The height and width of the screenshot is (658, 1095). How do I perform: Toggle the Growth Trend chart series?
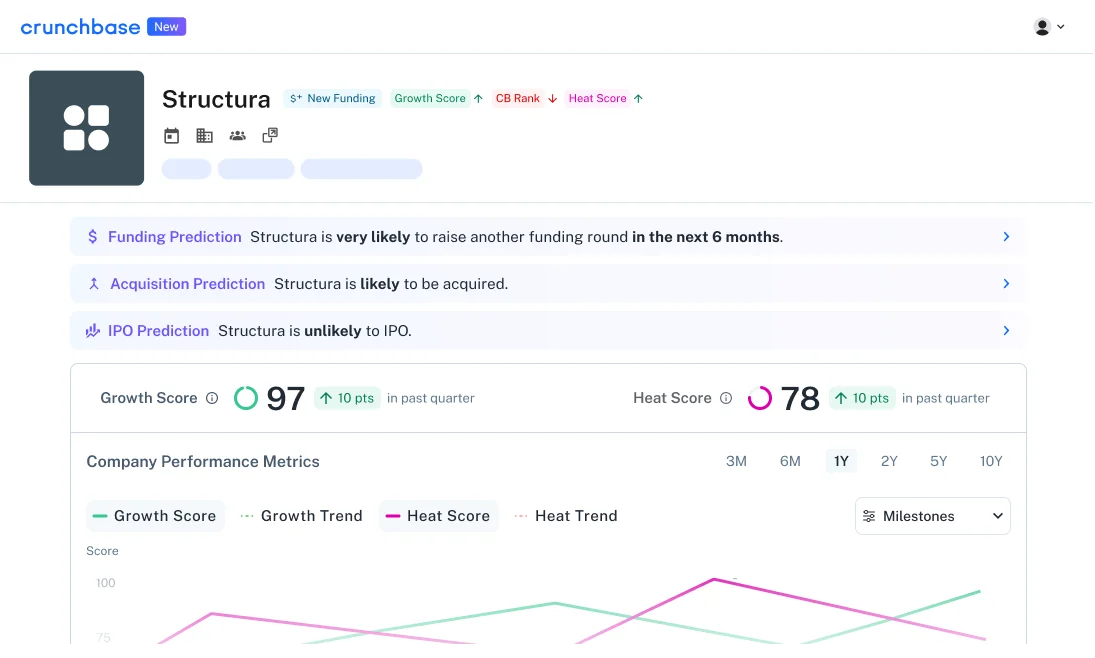coord(302,516)
